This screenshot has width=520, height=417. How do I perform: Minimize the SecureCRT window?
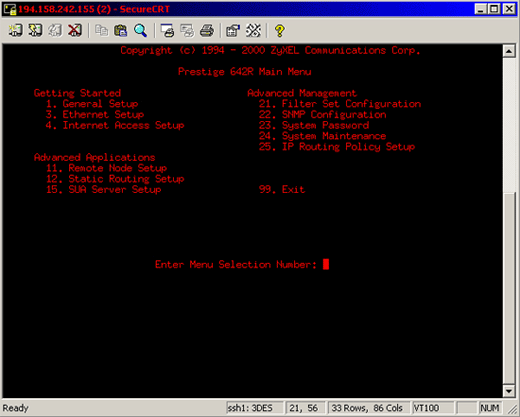click(x=480, y=9)
